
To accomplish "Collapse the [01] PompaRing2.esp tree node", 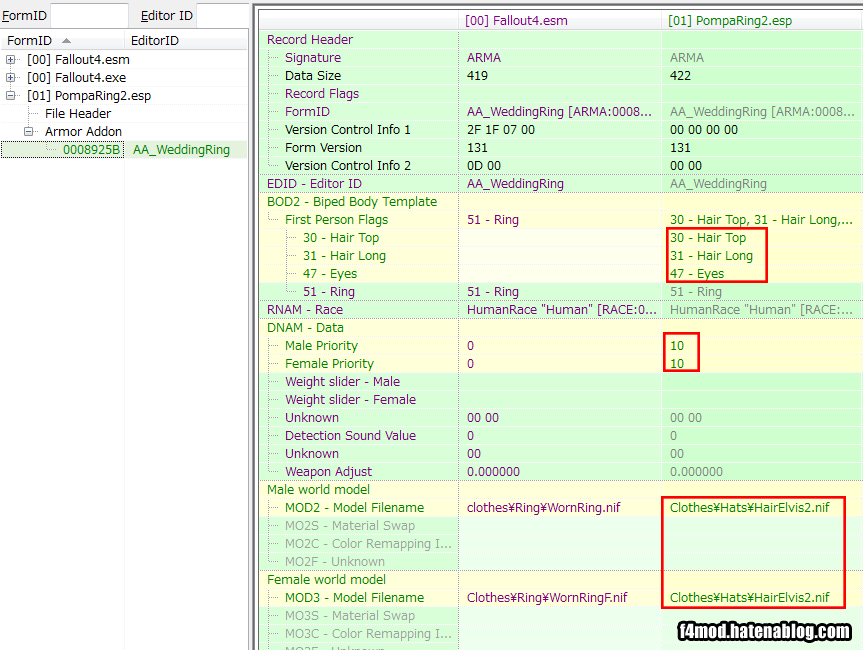I will point(10,96).
